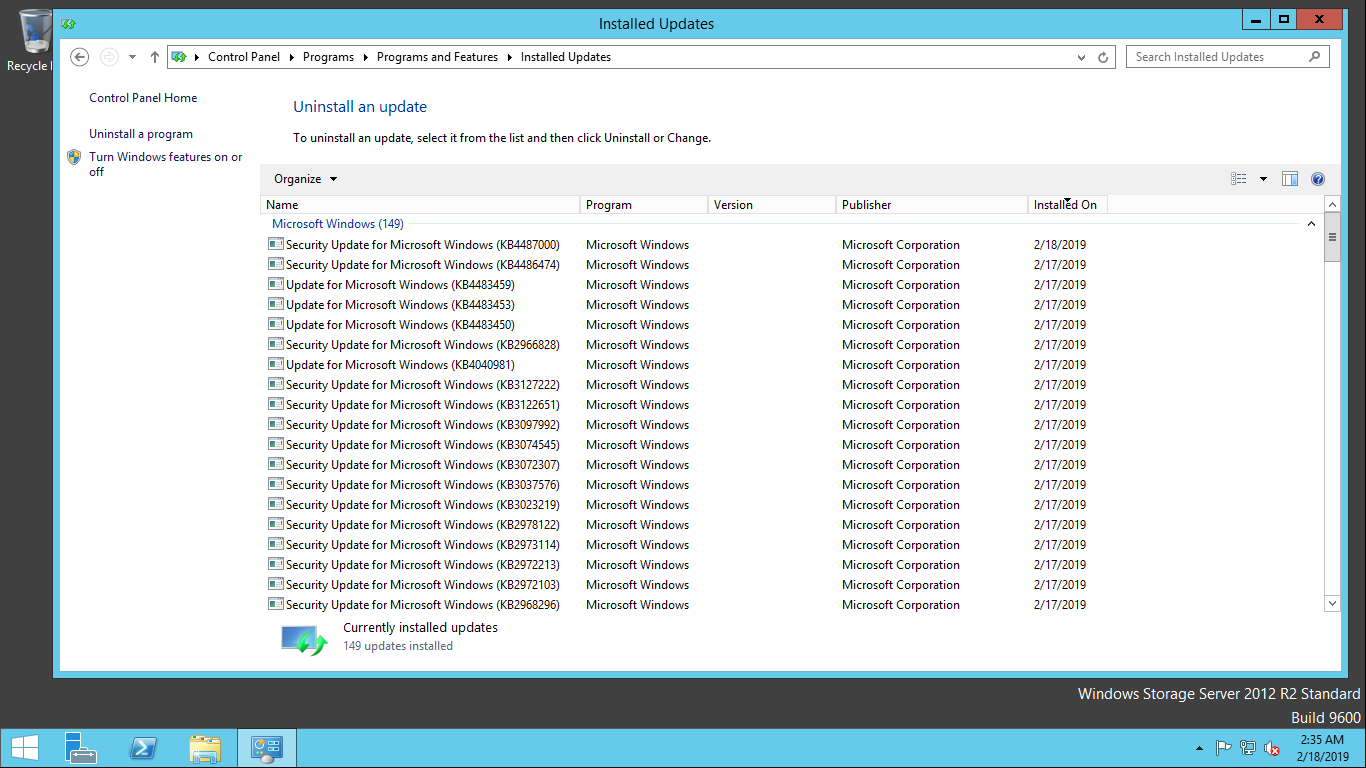Click Control Panel taskbar button
This screenshot has height=768, width=1366.
(x=267, y=748)
